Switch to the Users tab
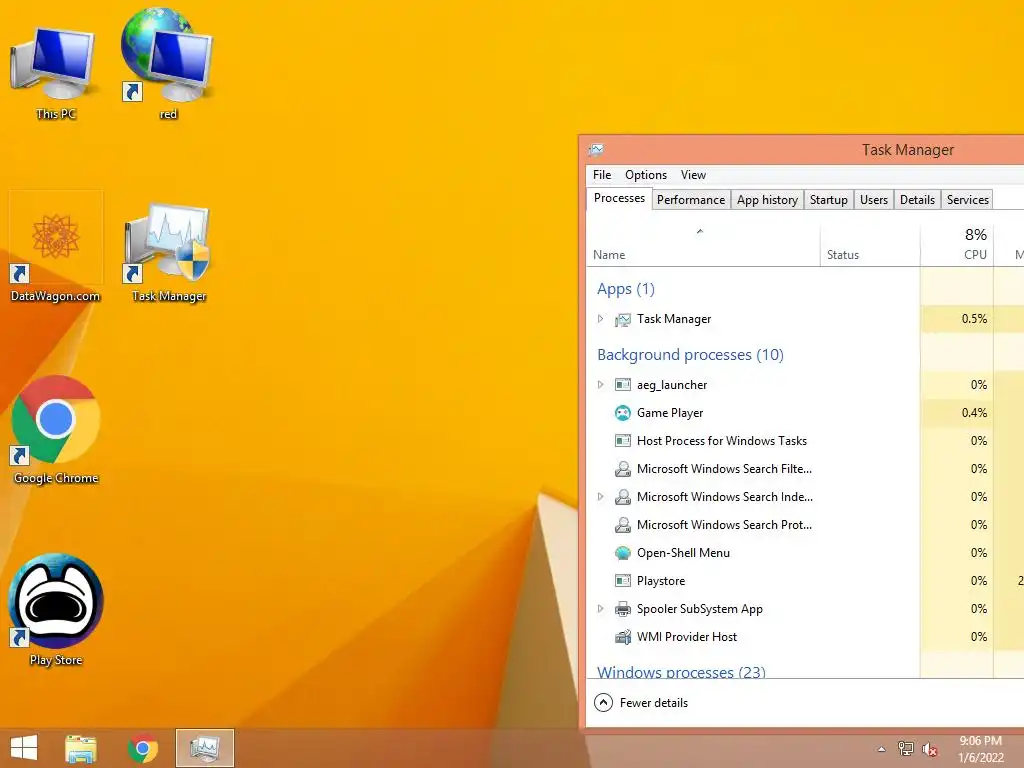The width and height of the screenshot is (1024, 768). 874,200
